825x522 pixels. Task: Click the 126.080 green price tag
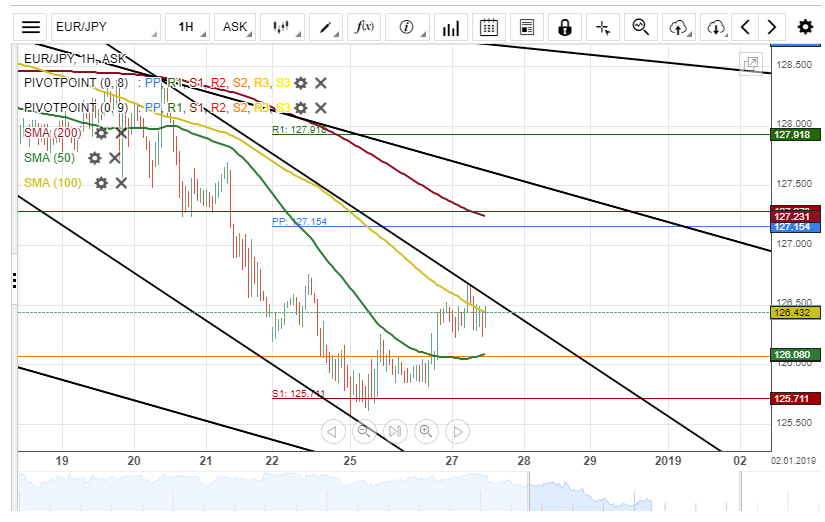pos(795,355)
